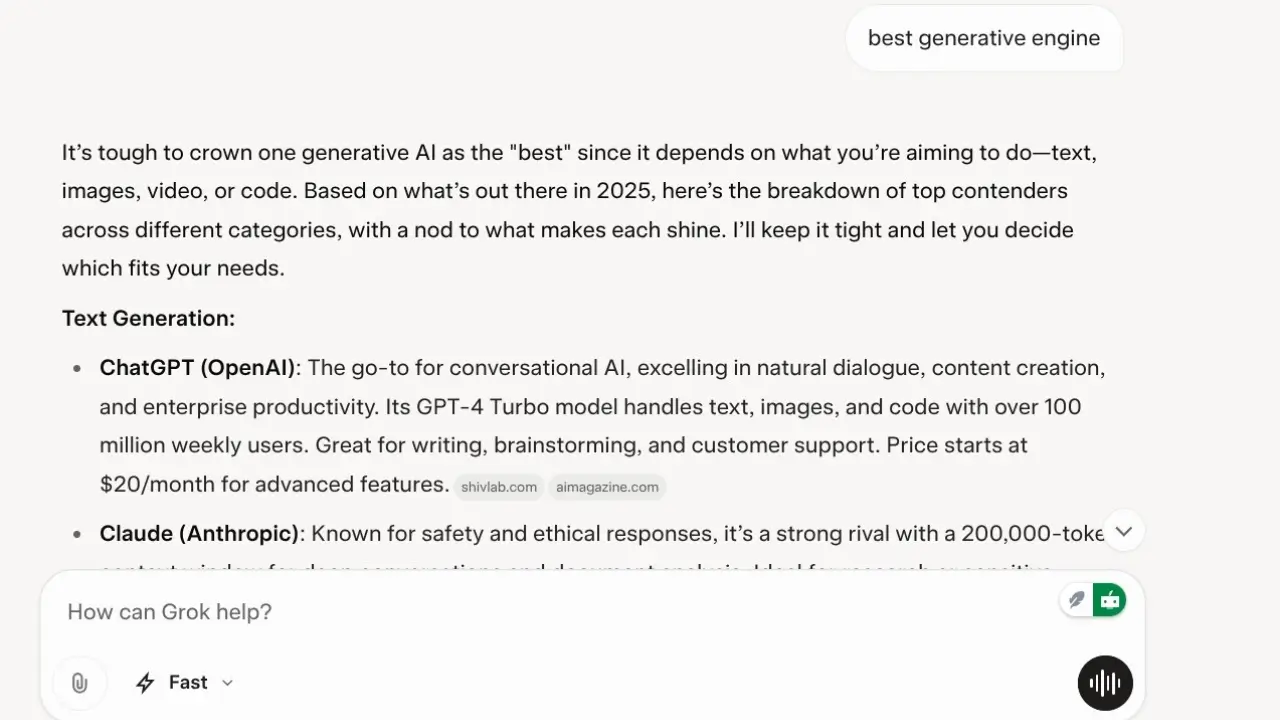Screen dimensions: 1280x720
Task: Click the paperclip in the composer bar
Action: click(x=80, y=682)
